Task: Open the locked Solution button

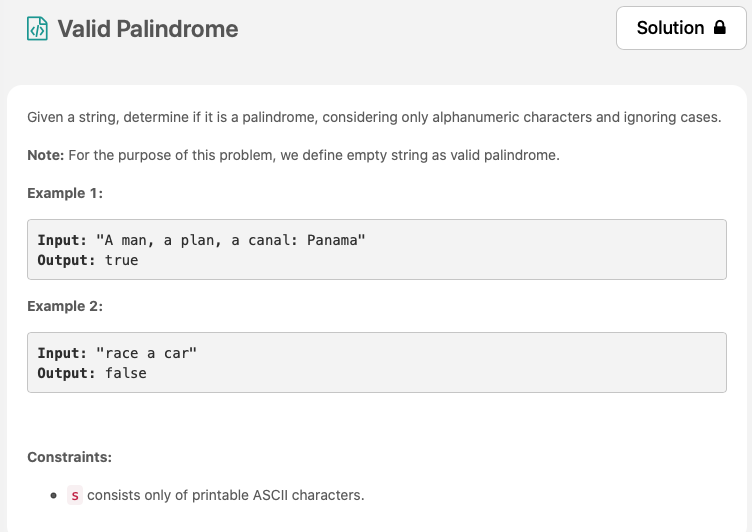Action: pos(681,28)
